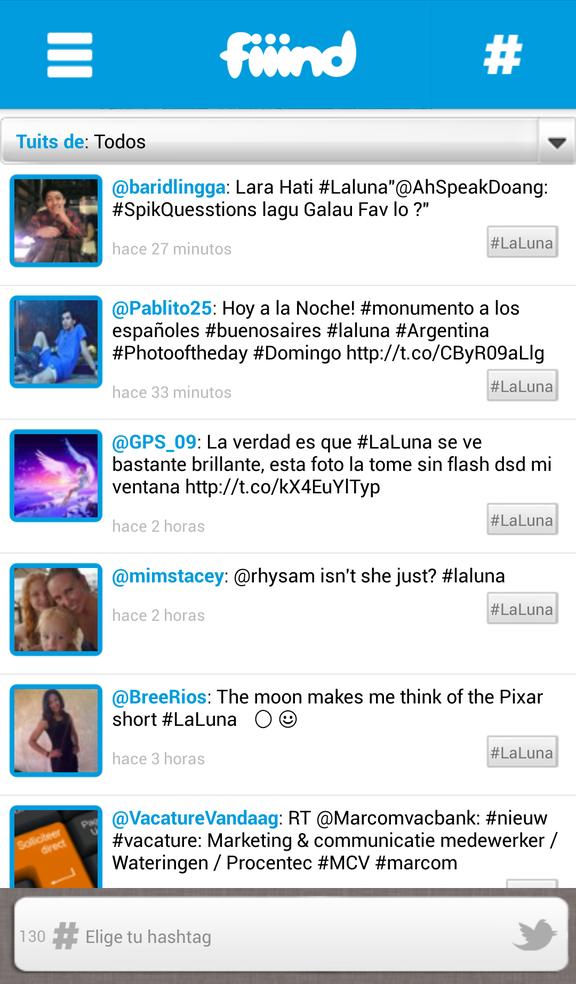Open @VacatureVandaag username link
The height and width of the screenshot is (984, 576).
(195, 818)
